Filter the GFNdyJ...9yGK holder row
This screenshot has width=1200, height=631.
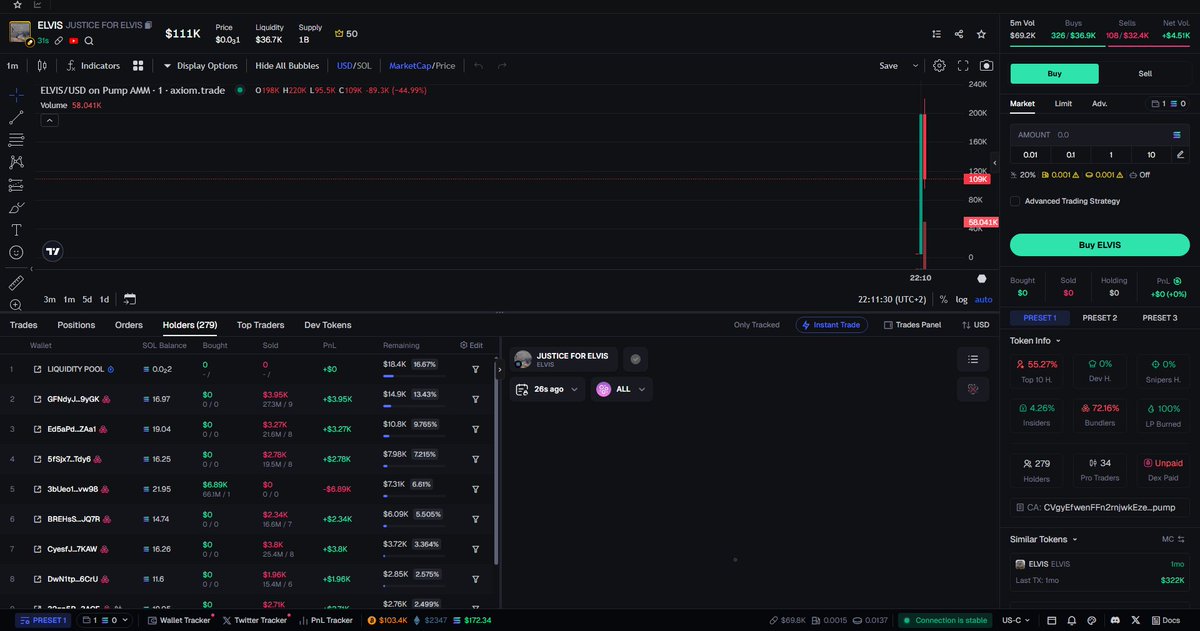(x=476, y=399)
